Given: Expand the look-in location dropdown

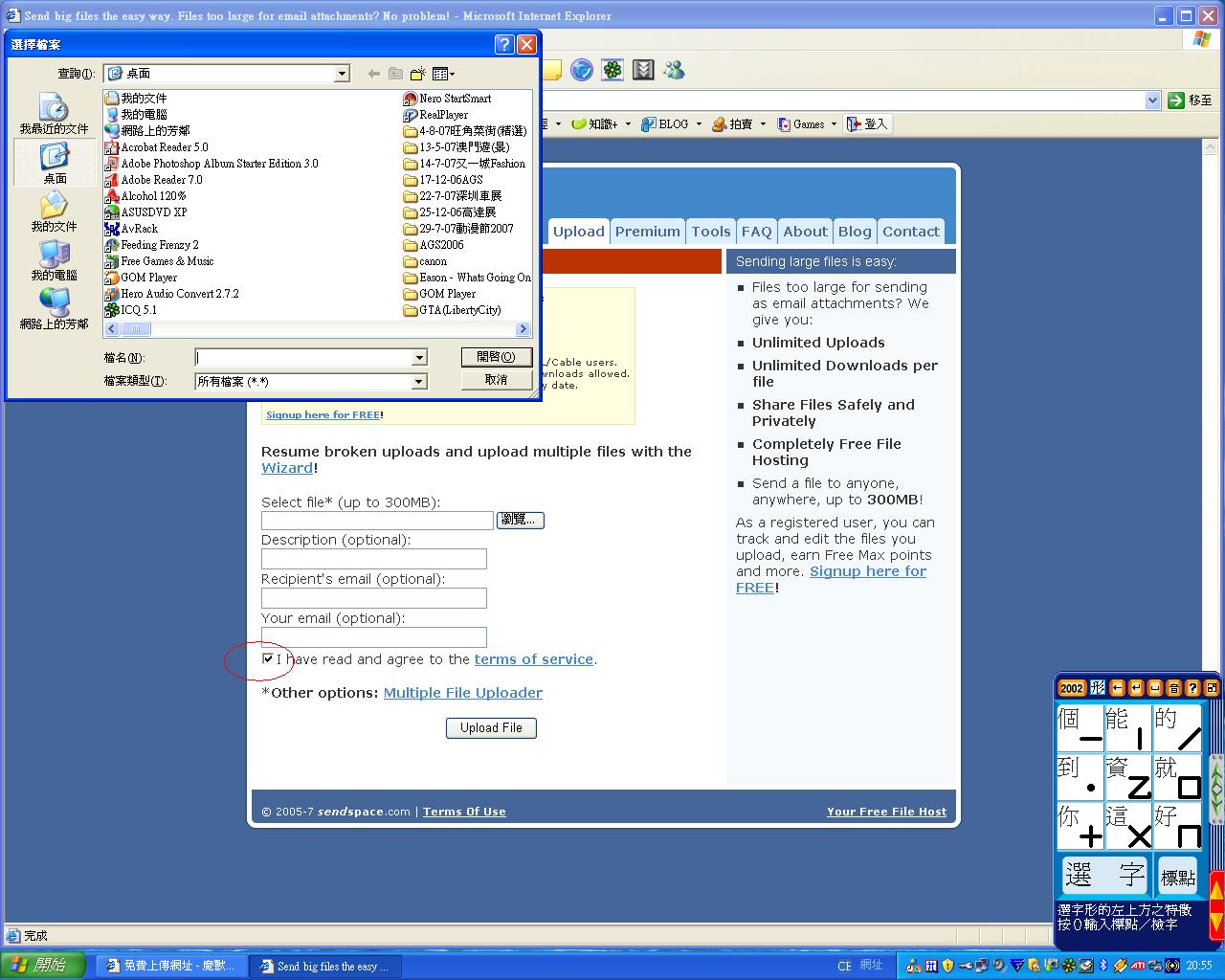Looking at the screenshot, I should coord(342,74).
